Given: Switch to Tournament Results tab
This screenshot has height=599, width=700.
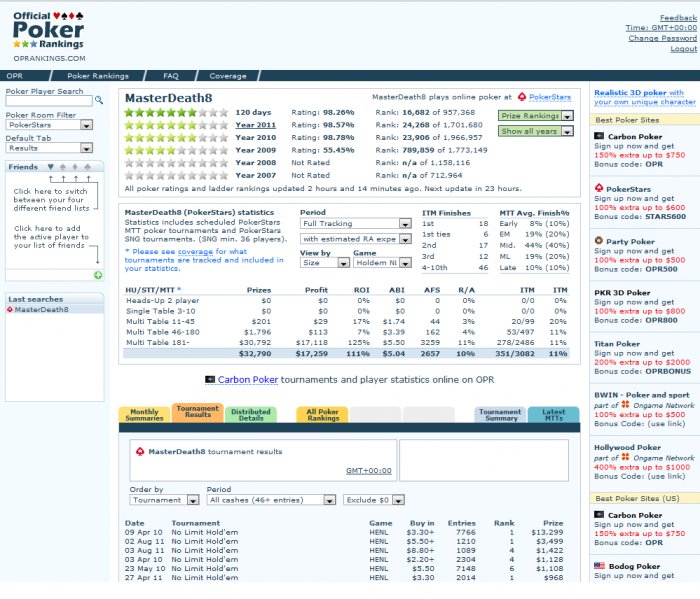Looking at the screenshot, I should (198, 412).
